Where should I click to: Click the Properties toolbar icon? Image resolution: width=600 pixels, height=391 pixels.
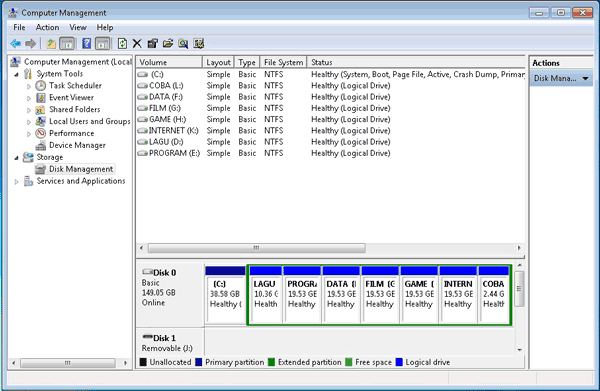152,44
